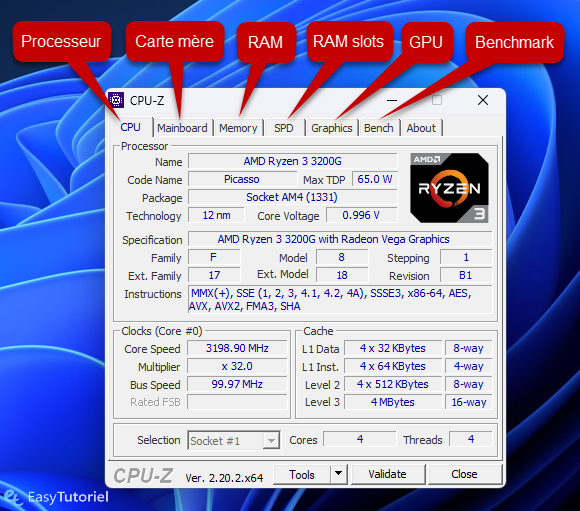Open the SPD tab
580x511 pixels.
pos(284,128)
